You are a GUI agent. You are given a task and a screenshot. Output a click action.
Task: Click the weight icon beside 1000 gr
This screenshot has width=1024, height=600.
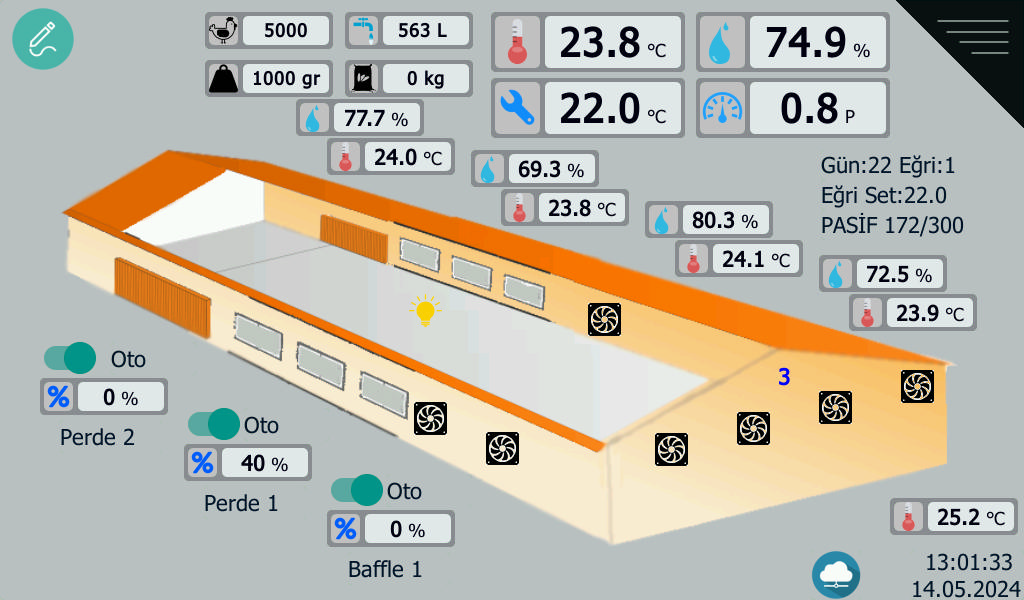222,78
